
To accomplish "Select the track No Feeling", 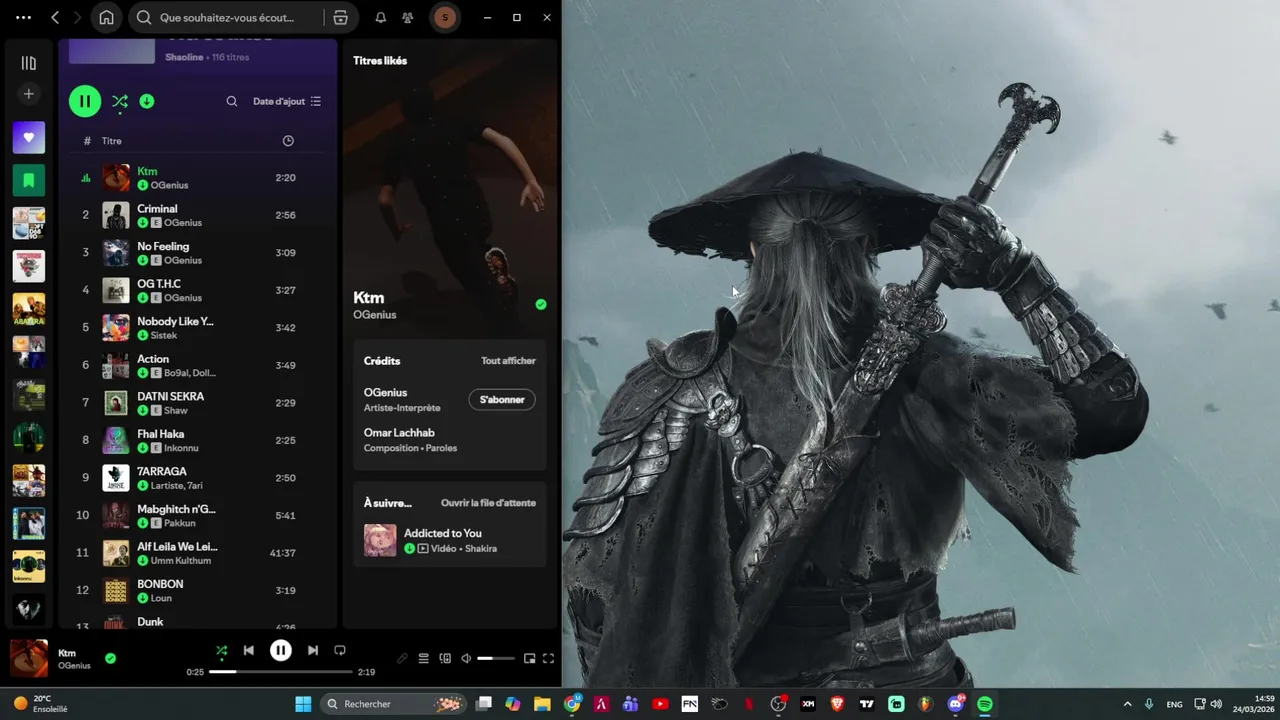I will coord(198,253).
